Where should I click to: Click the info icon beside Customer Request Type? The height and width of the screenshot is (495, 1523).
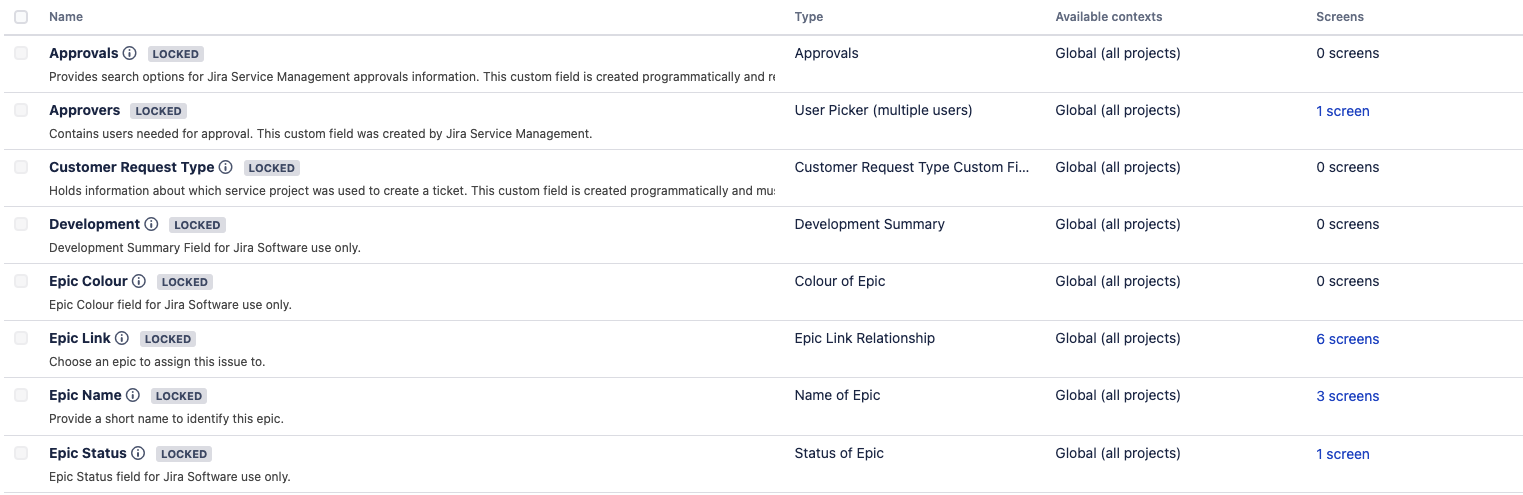point(226,167)
